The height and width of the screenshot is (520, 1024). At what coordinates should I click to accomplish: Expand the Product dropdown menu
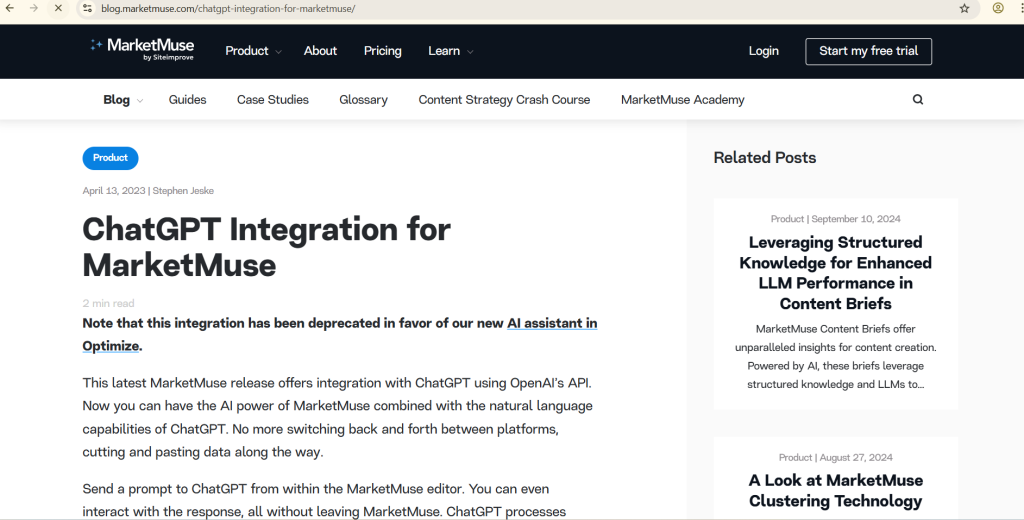[x=253, y=51]
